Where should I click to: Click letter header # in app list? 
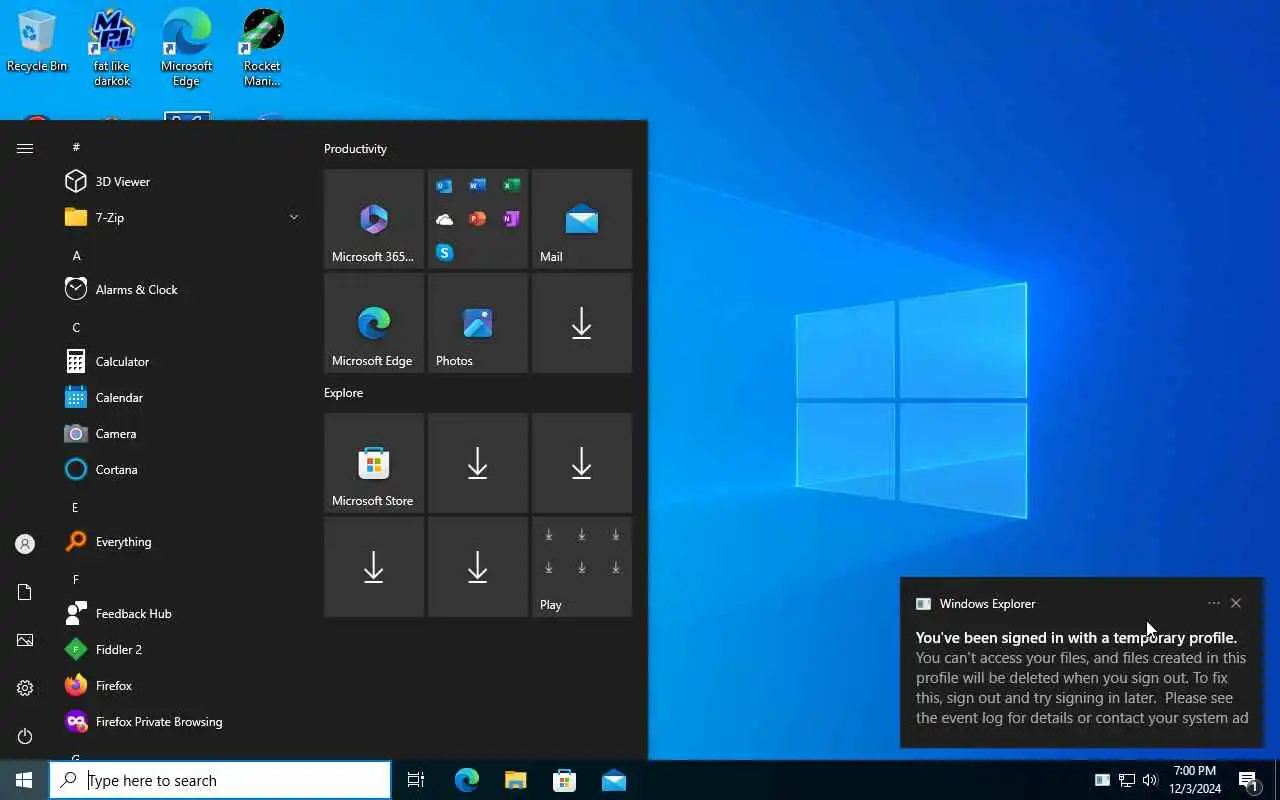click(76, 147)
